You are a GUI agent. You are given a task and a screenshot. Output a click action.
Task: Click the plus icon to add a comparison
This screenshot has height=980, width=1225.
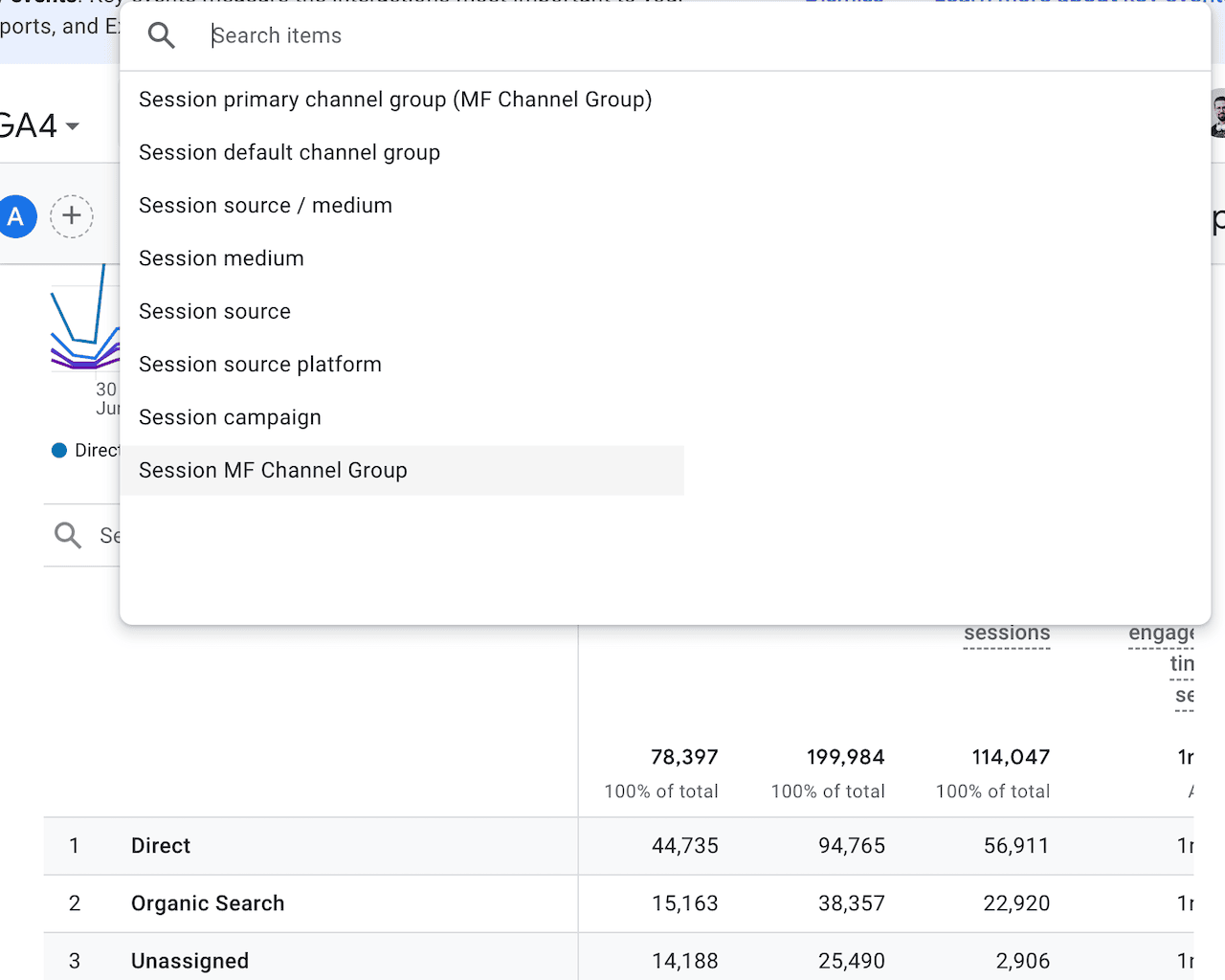[72, 216]
